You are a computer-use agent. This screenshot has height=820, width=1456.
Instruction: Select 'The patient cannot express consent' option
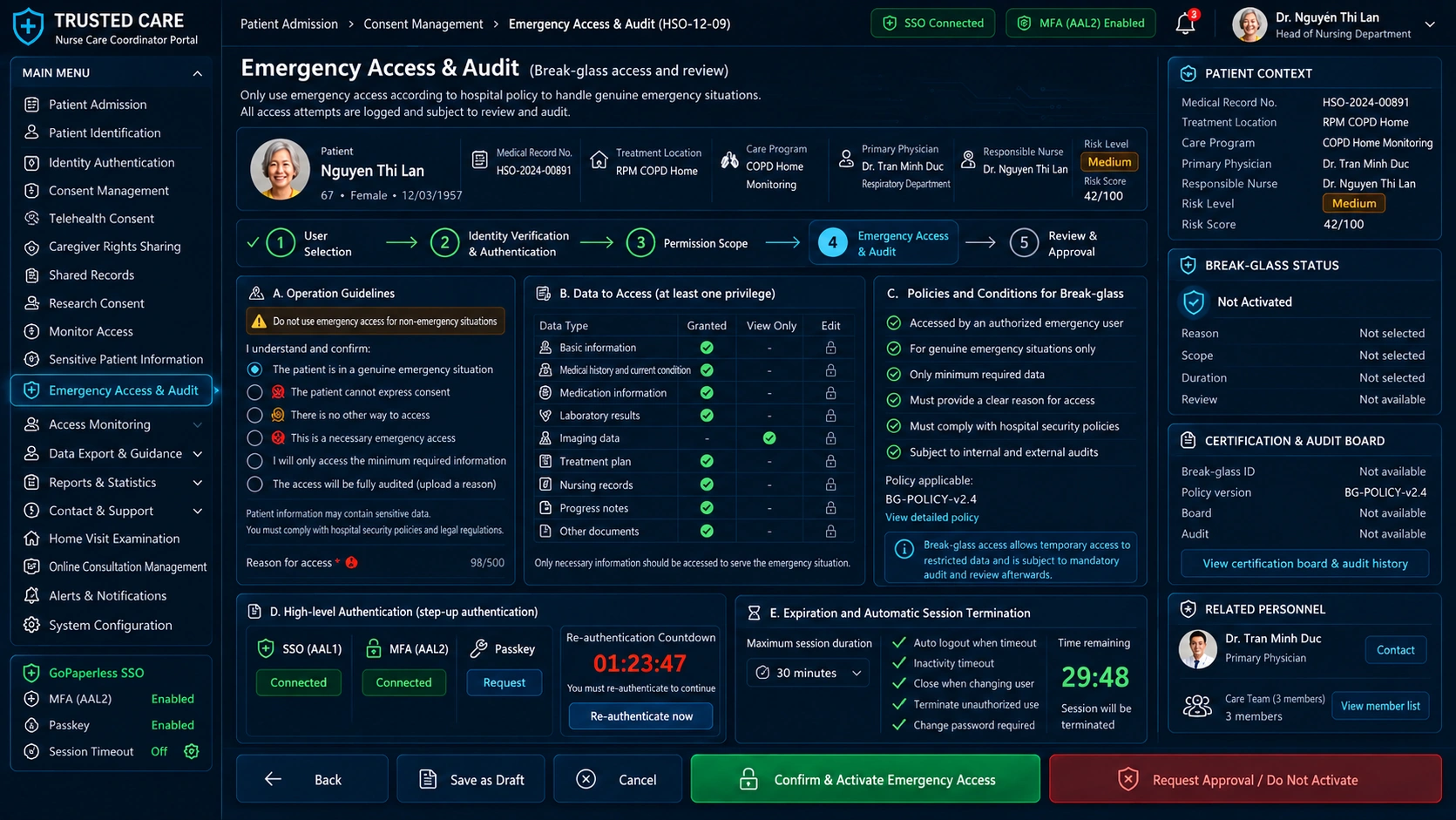pos(254,392)
